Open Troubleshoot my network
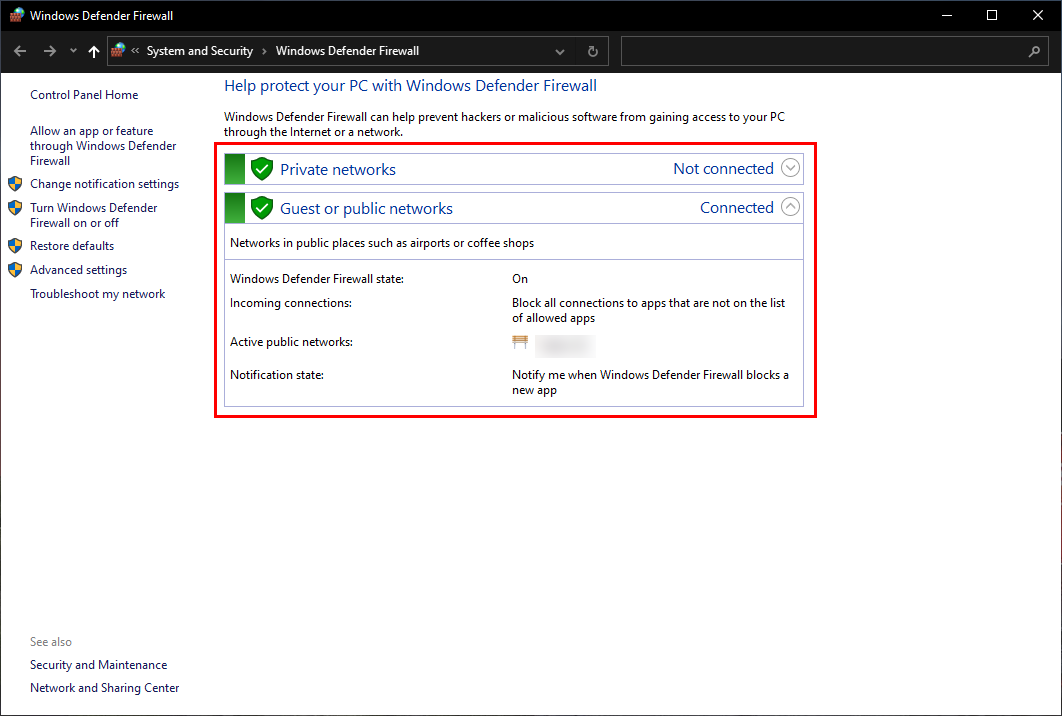The height and width of the screenshot is (716, 1062). tap(98, 294)
